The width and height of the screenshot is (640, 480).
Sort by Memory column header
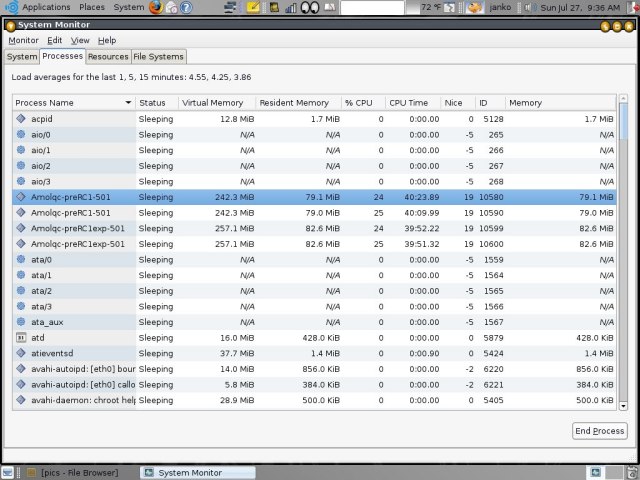pos(560,103)
